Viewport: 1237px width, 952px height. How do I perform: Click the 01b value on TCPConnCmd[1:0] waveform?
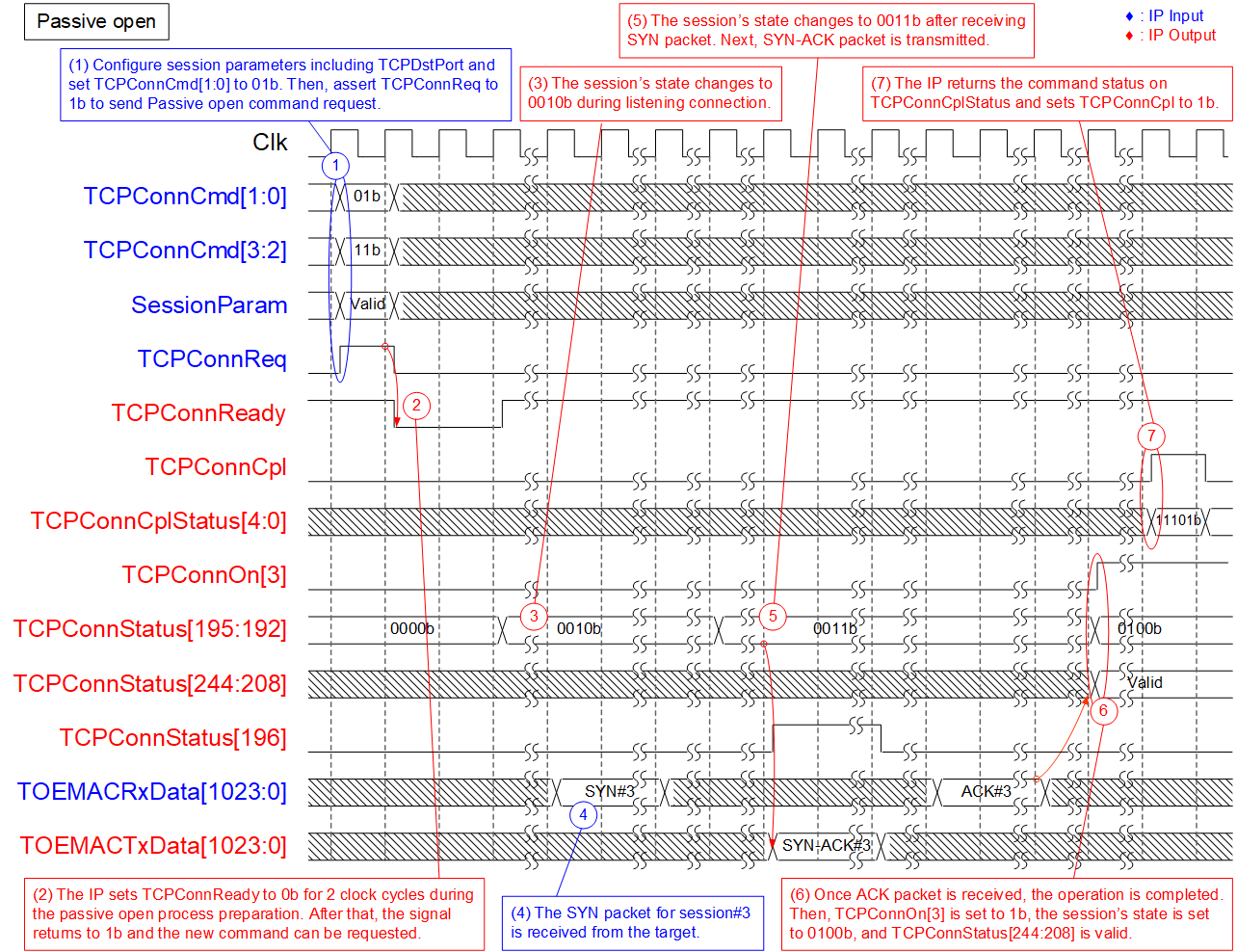(367, 197)
